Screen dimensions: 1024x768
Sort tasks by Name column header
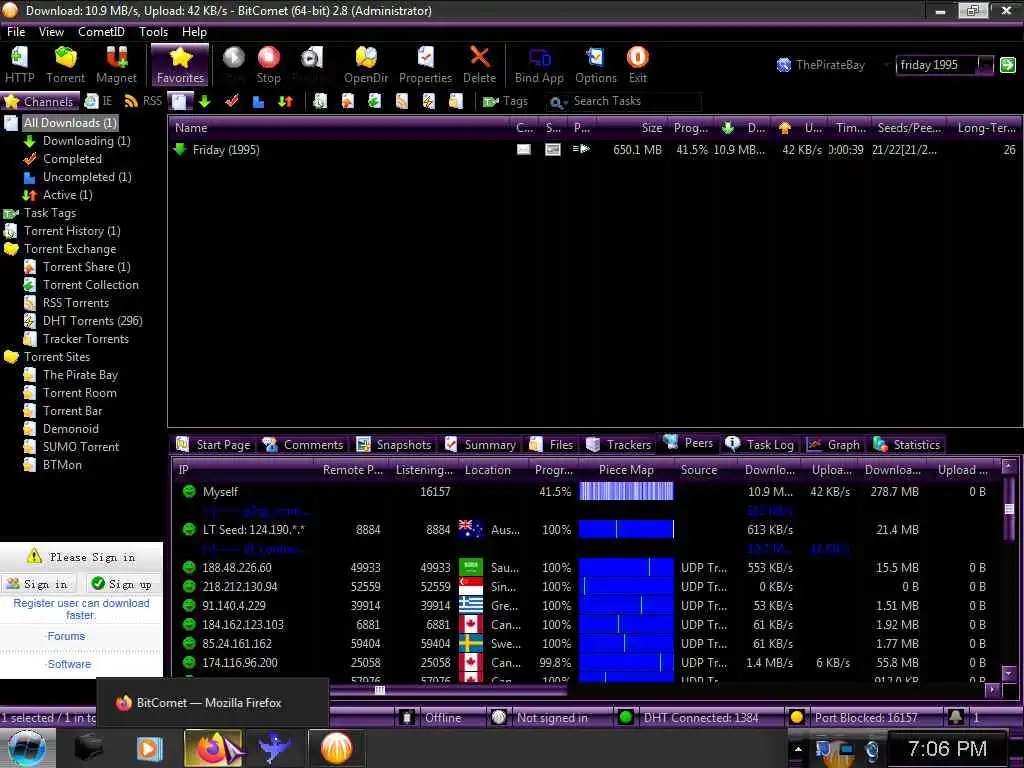(x=340, y=128)
